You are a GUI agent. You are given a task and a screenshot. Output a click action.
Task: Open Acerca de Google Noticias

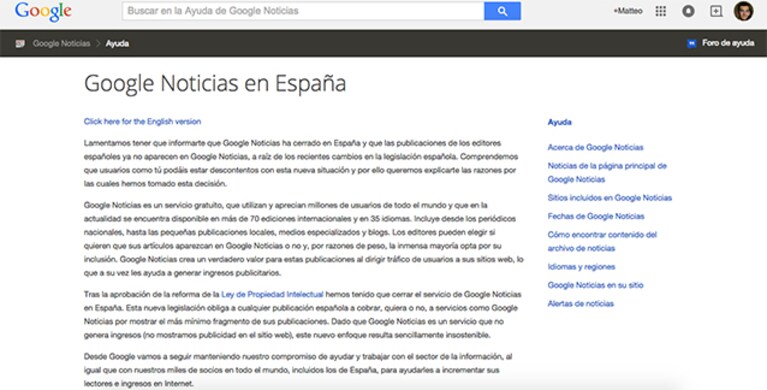pos(595,147)
